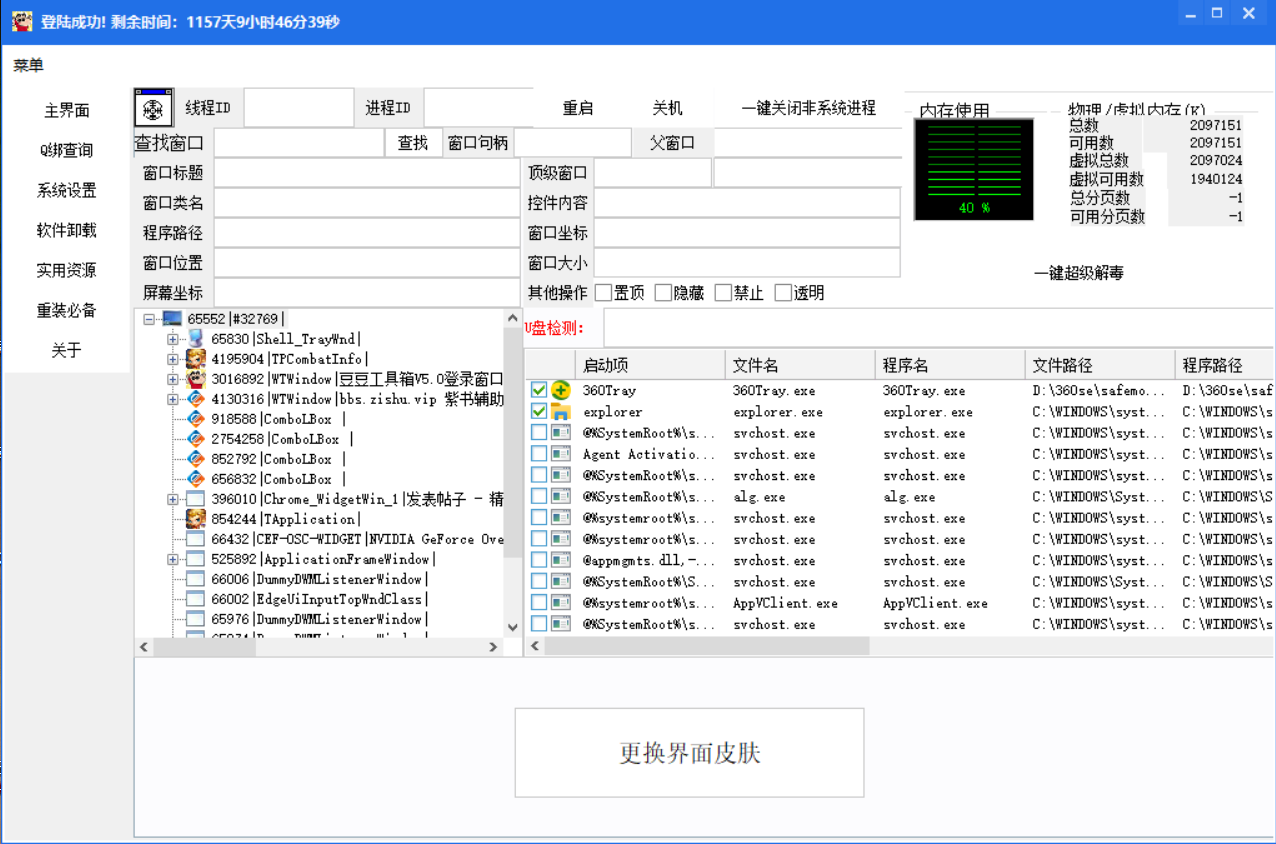Check the Agent Activatio row checkbox
This screenshot has width=1276, height=844.
(x=539, y=454)
